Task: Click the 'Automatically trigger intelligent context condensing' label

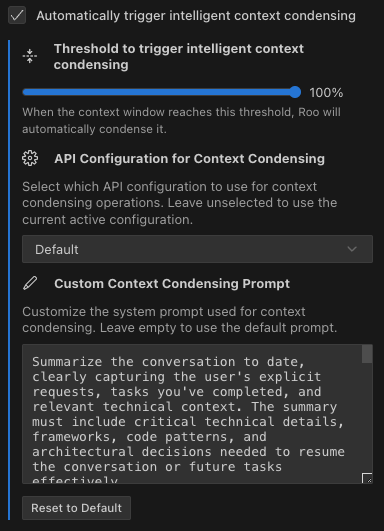Action: click(196, 16)
